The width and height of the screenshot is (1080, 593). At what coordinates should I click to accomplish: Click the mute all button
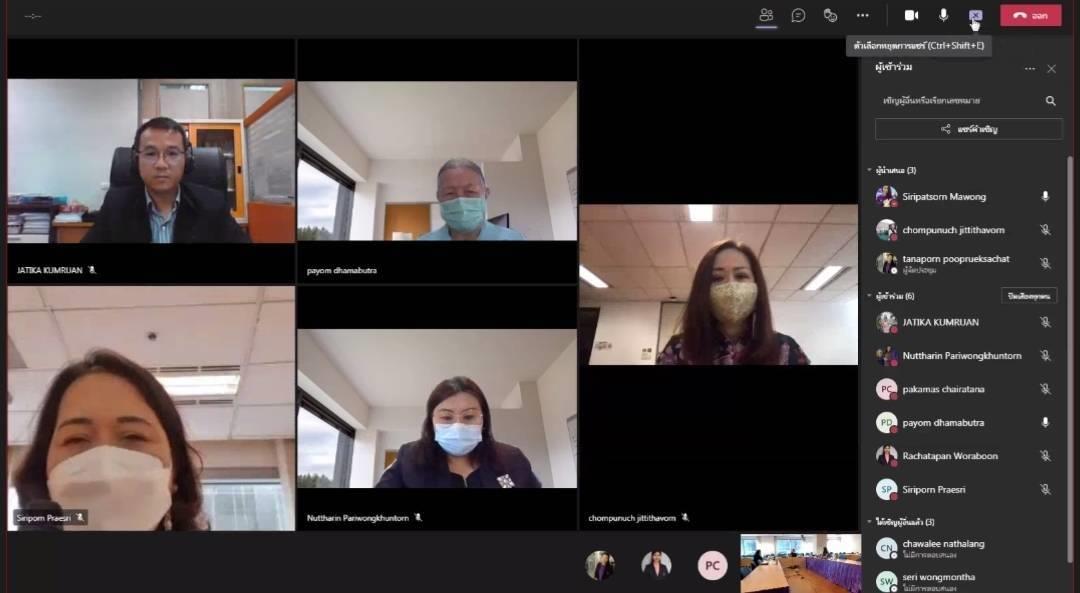pyautogui.click(x=1029, y=296)
